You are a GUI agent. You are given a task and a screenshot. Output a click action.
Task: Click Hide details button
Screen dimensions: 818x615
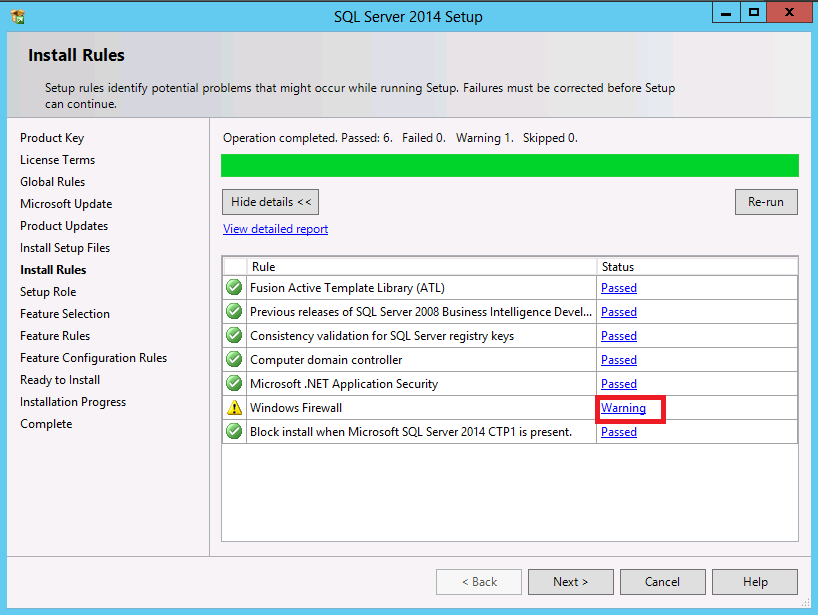tap(270, 202)
